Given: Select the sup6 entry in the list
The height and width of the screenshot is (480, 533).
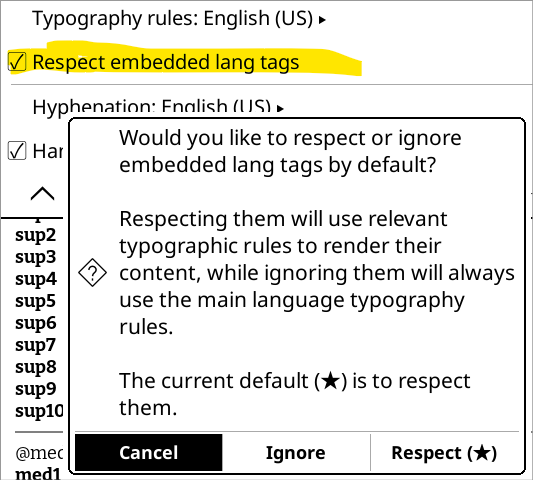Looking at the screenshot, I should click(35, 323).
